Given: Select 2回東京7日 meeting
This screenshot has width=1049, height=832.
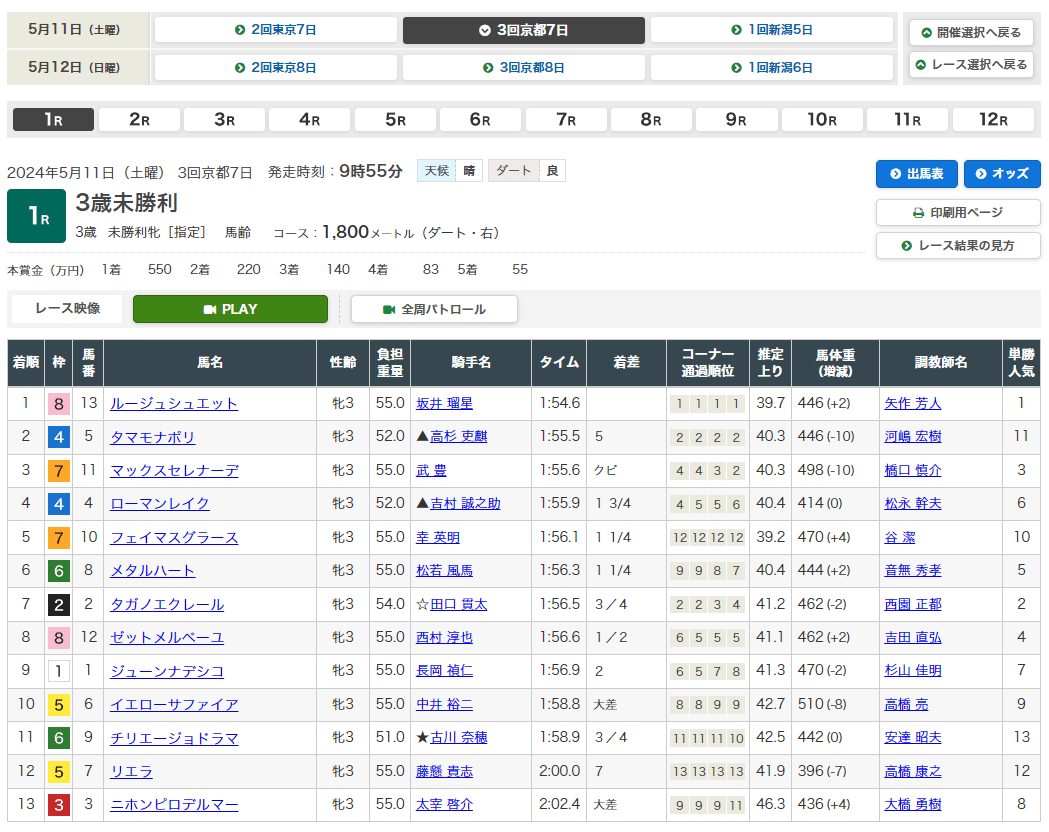Looking at the screenshot, I should (x=275, y=30).
